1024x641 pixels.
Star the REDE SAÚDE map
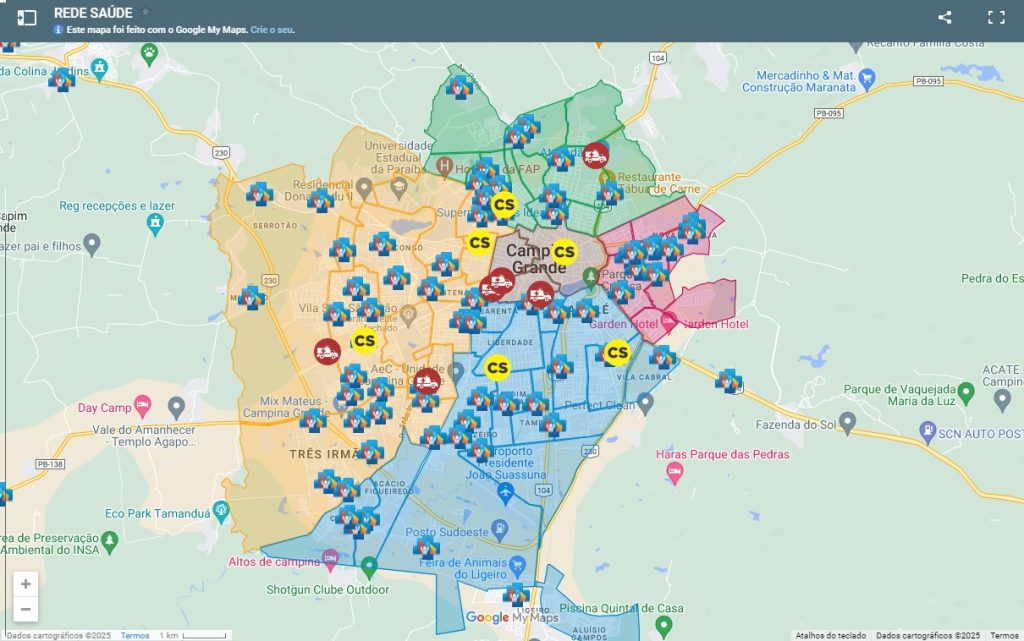coord(146,12)
